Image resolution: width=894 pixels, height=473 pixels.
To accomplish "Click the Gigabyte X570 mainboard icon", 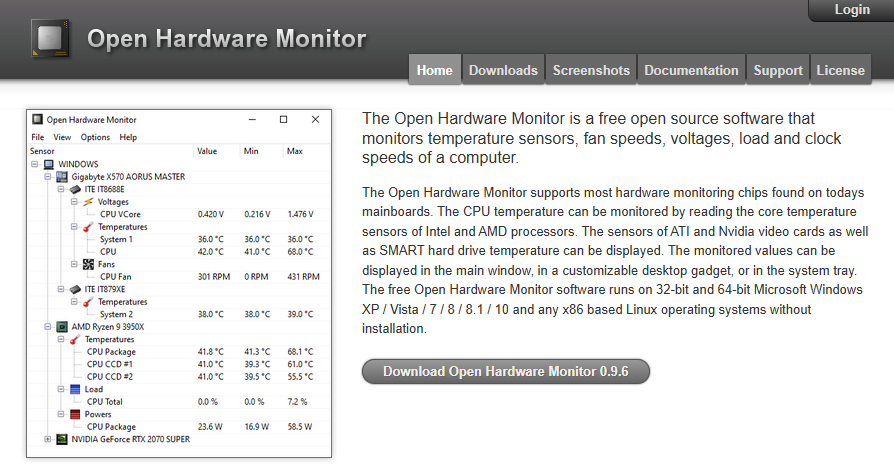I will pyautogui.click(x=62, y=177).
